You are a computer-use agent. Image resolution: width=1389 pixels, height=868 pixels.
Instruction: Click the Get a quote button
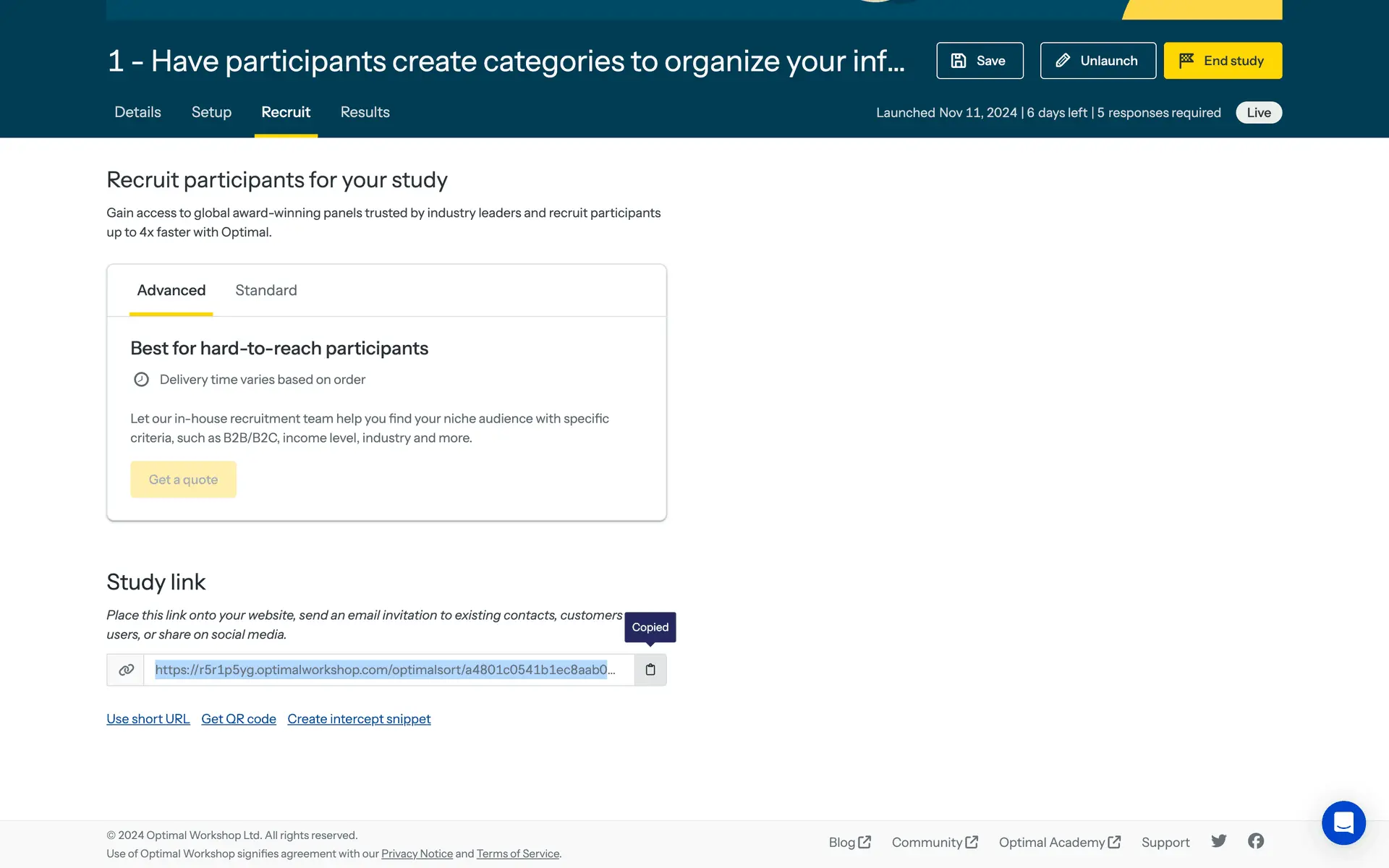pos(183,480)
